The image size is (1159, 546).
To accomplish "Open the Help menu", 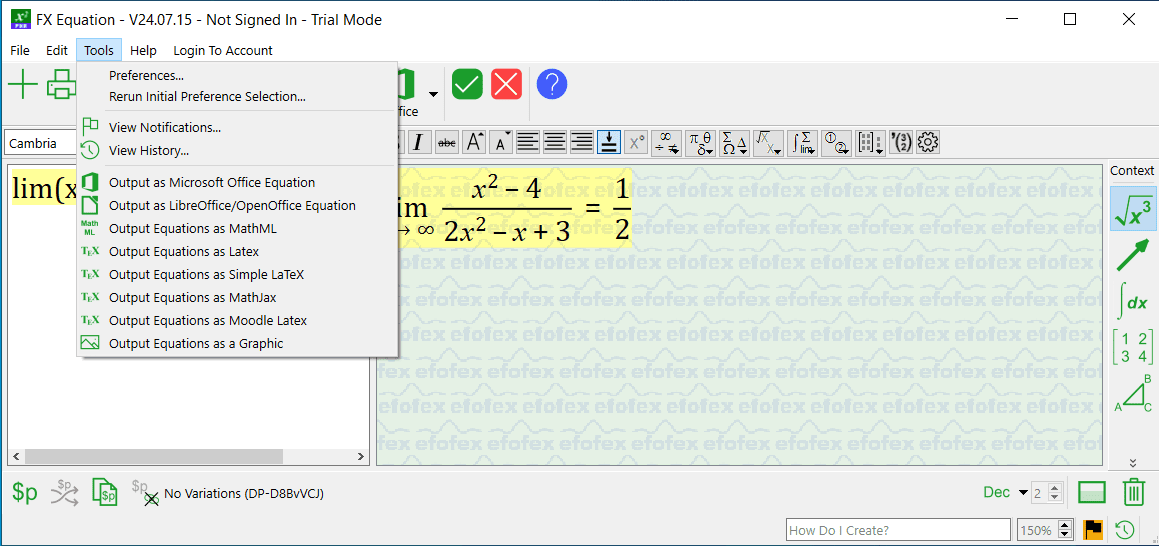I will 143,50.
